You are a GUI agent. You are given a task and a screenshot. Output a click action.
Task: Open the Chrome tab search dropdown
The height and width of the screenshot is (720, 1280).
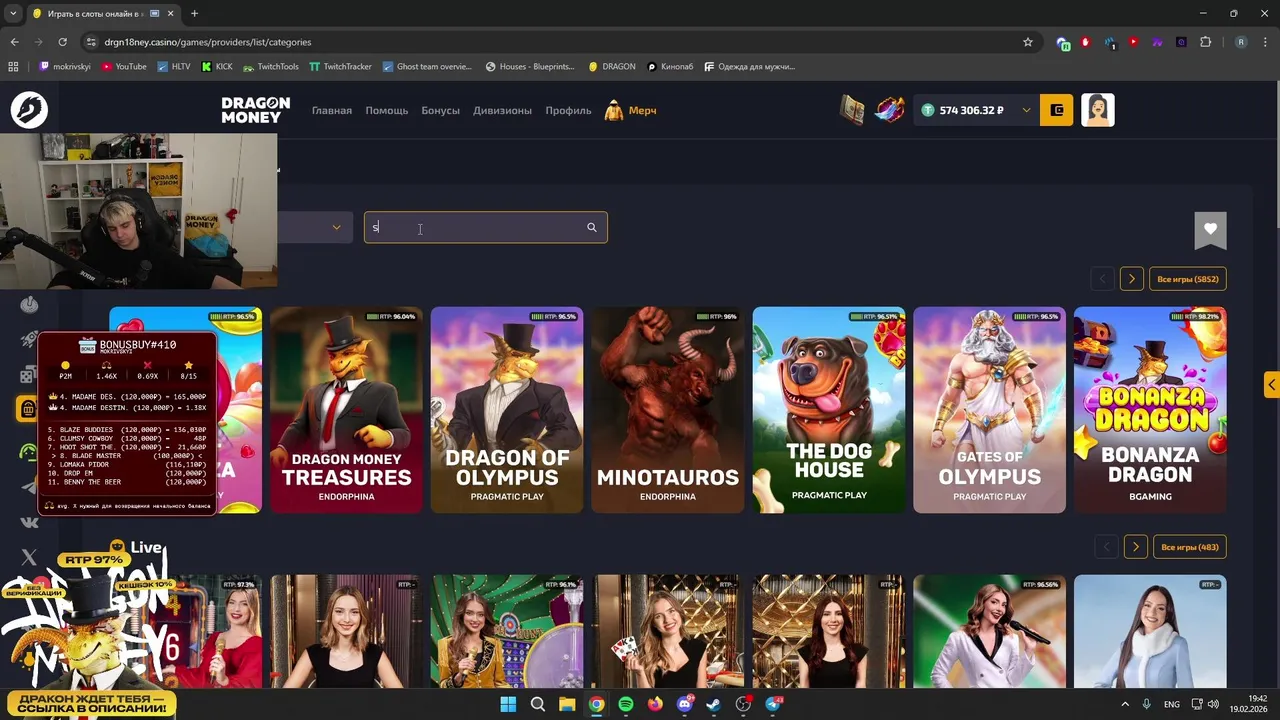tap(13, 13)
